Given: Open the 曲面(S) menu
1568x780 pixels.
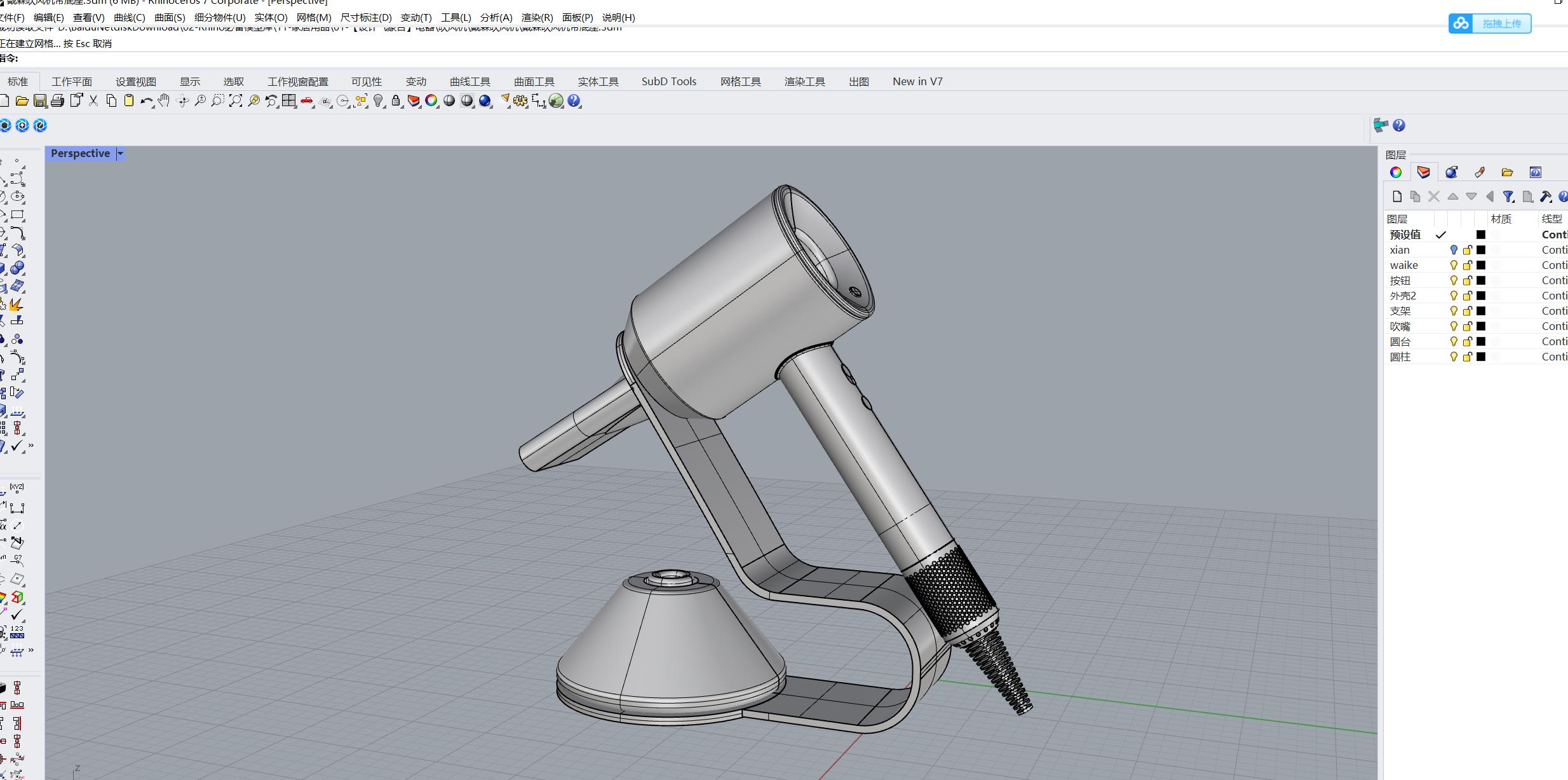Looking at the screenshot, I should [170, 18].
